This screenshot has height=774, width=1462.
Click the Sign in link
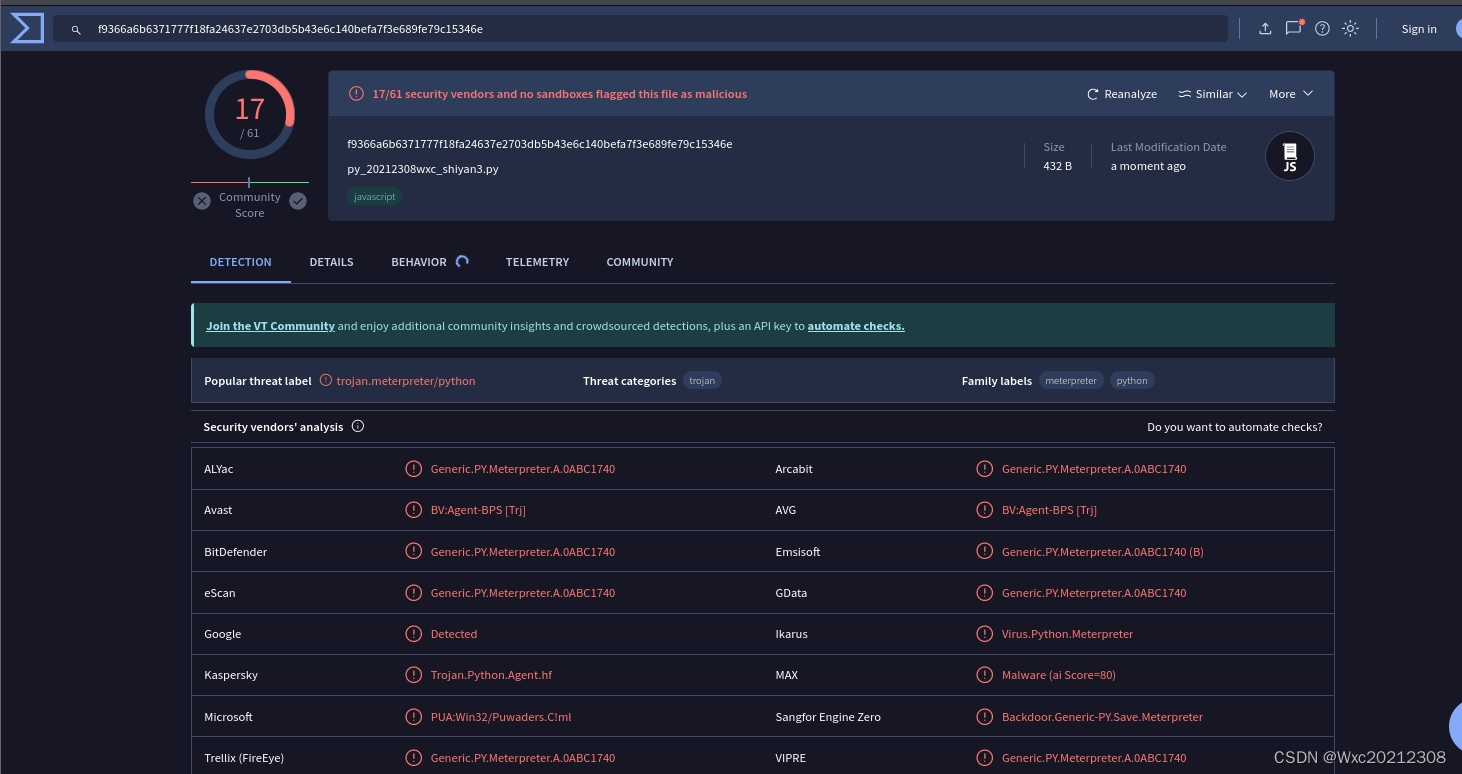tap(1419, 29)
